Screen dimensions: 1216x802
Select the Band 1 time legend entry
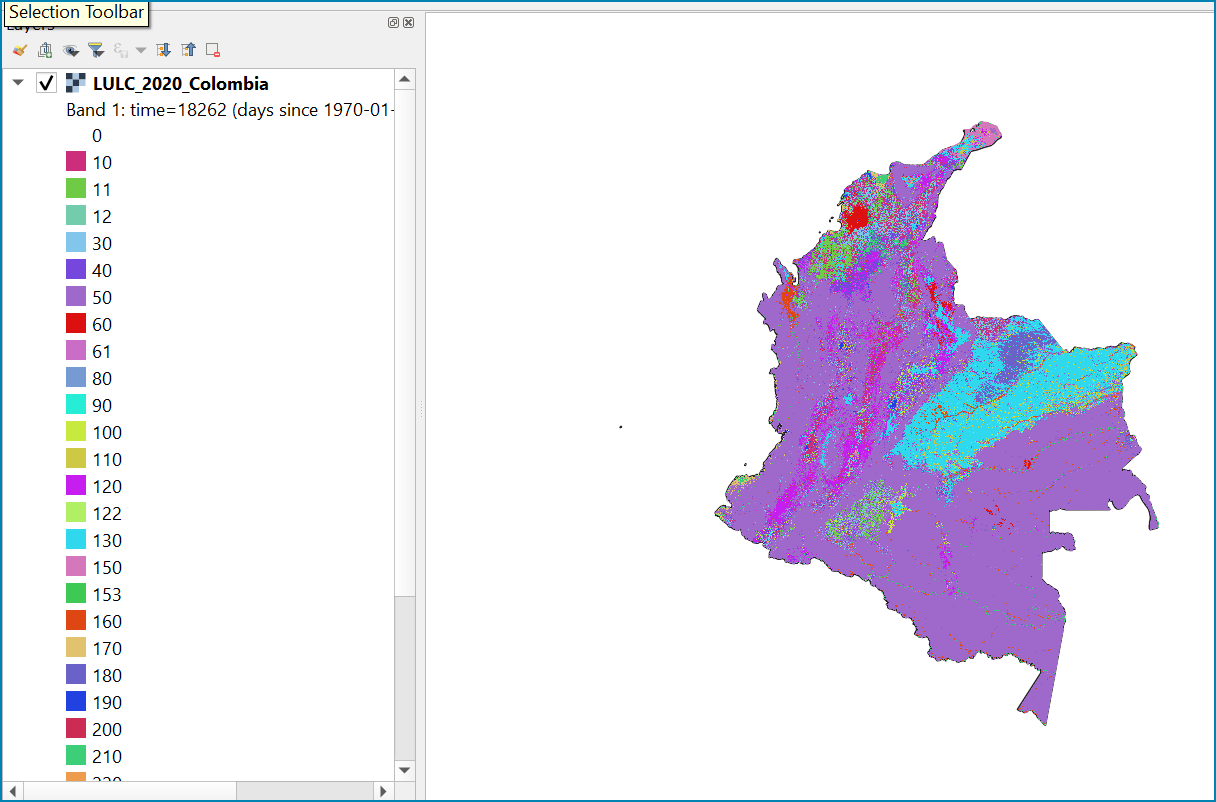click(x=230, y=110)
